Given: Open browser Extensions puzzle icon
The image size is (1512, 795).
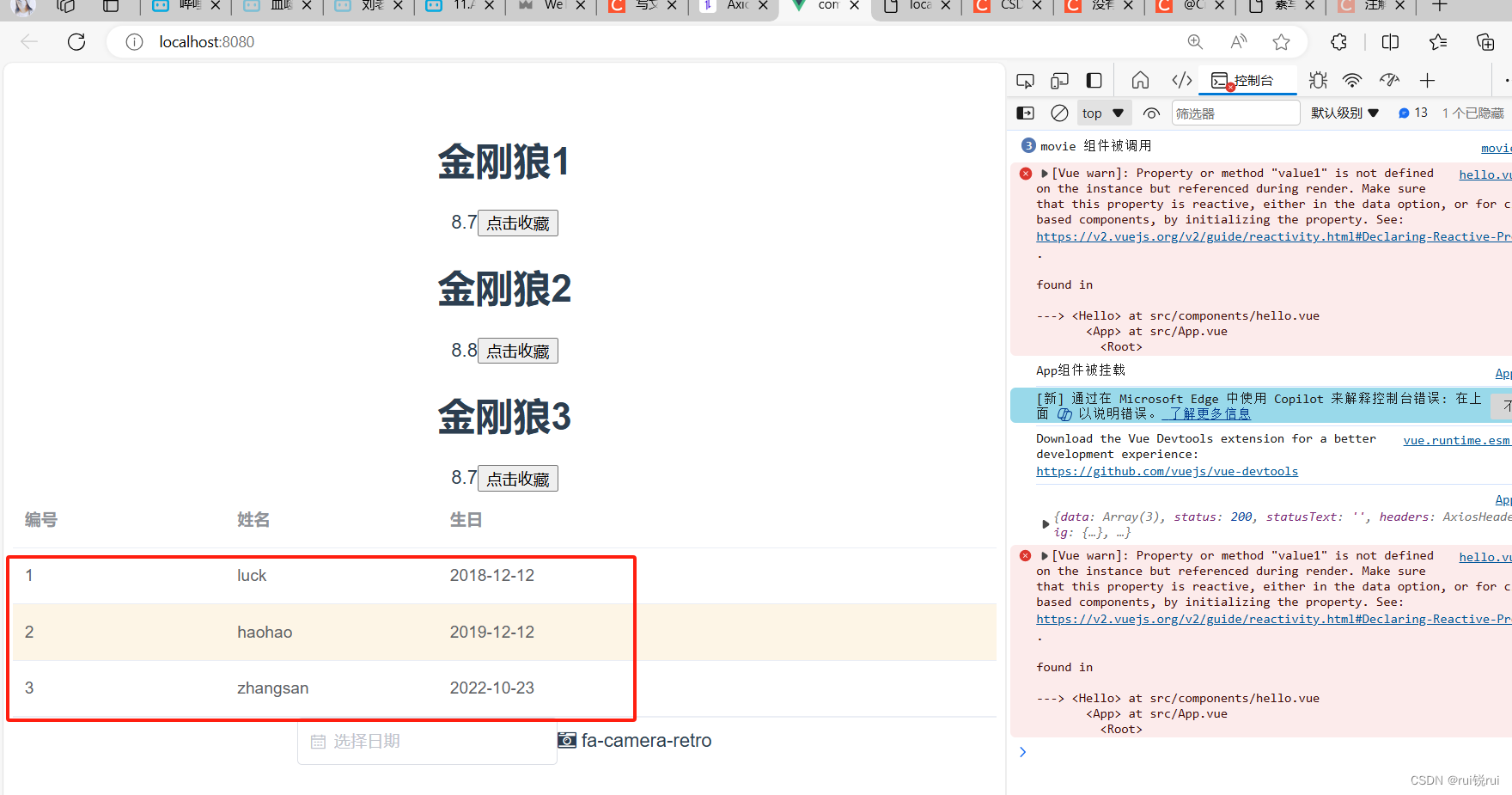Looking at the screenshot, I should (1338, 42).
